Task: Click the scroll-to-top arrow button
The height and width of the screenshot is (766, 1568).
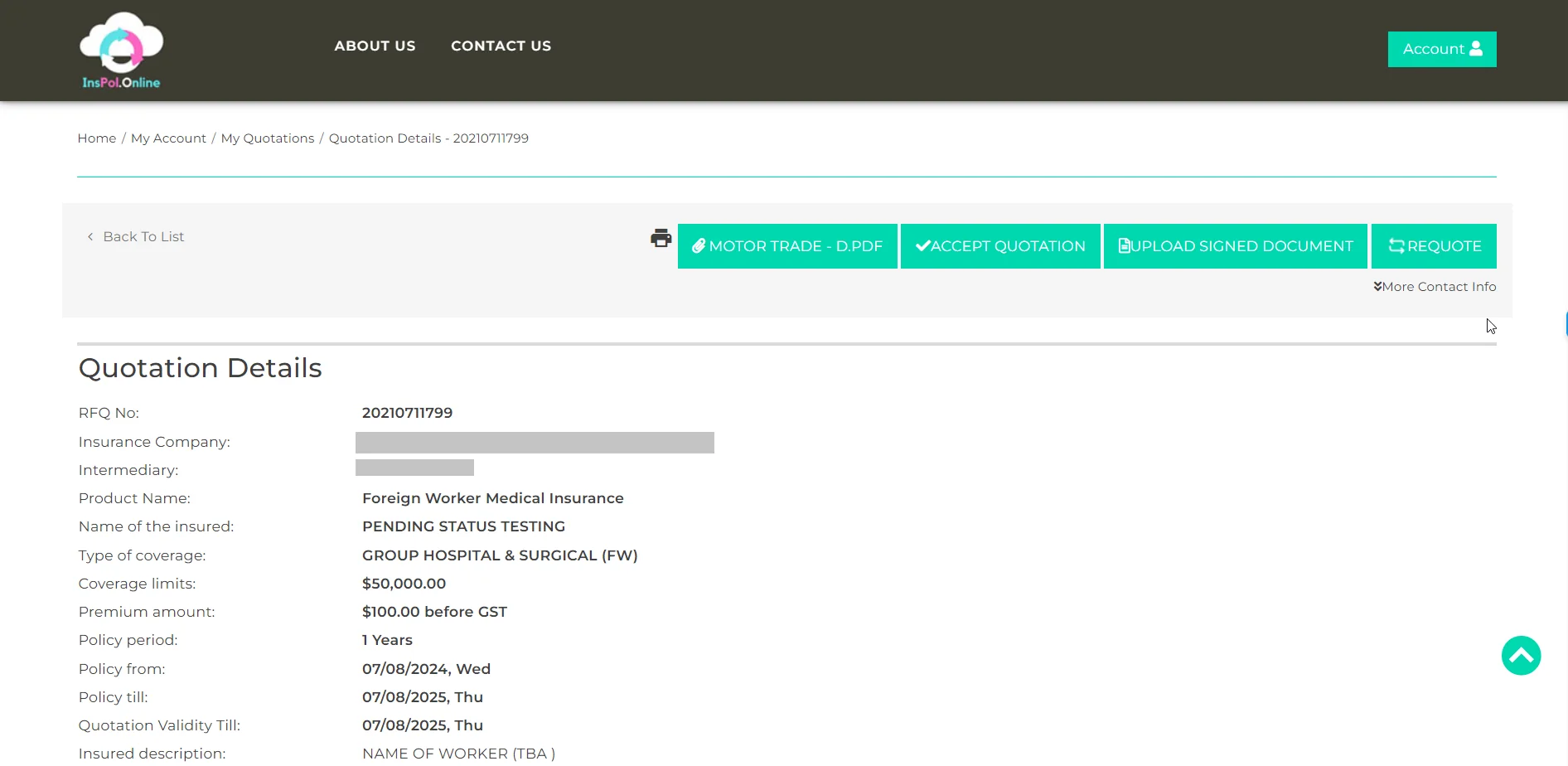Action: (x=1521, y=656)
